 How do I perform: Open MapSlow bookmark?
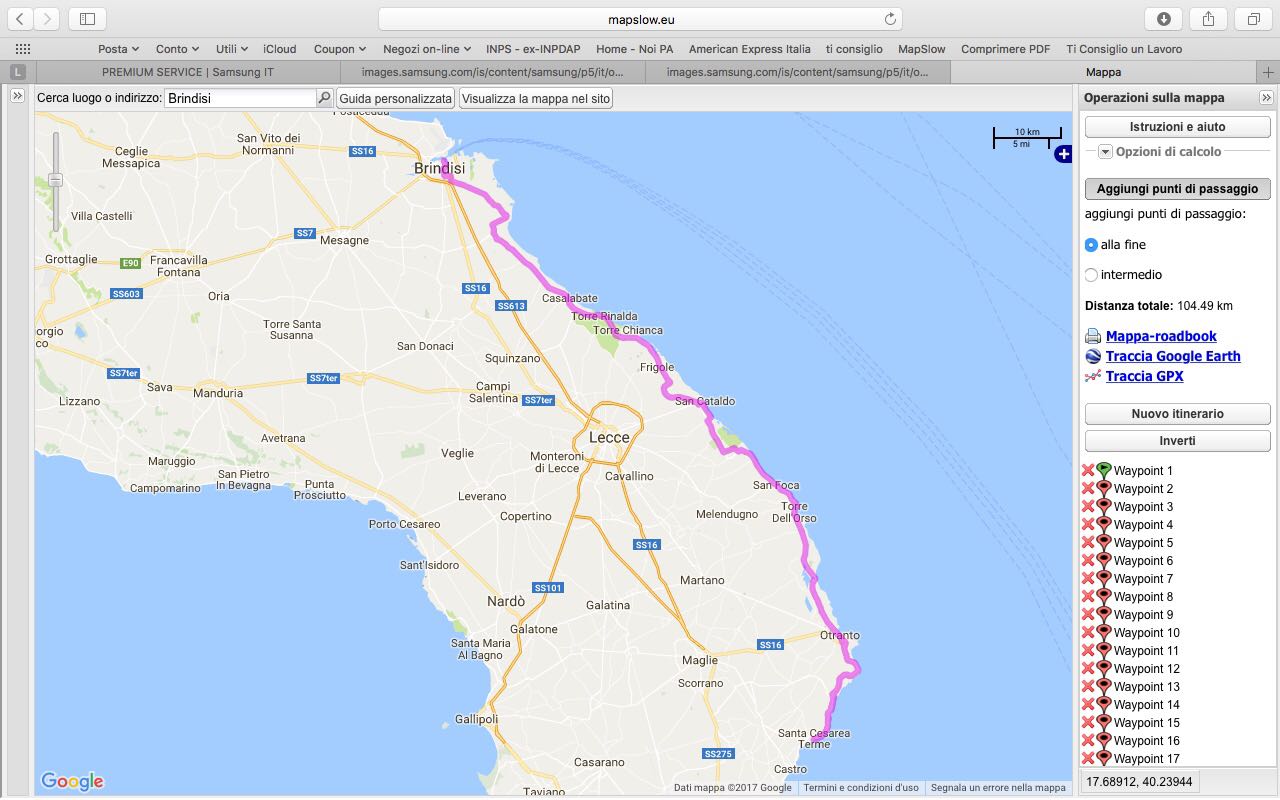point(922,49)
